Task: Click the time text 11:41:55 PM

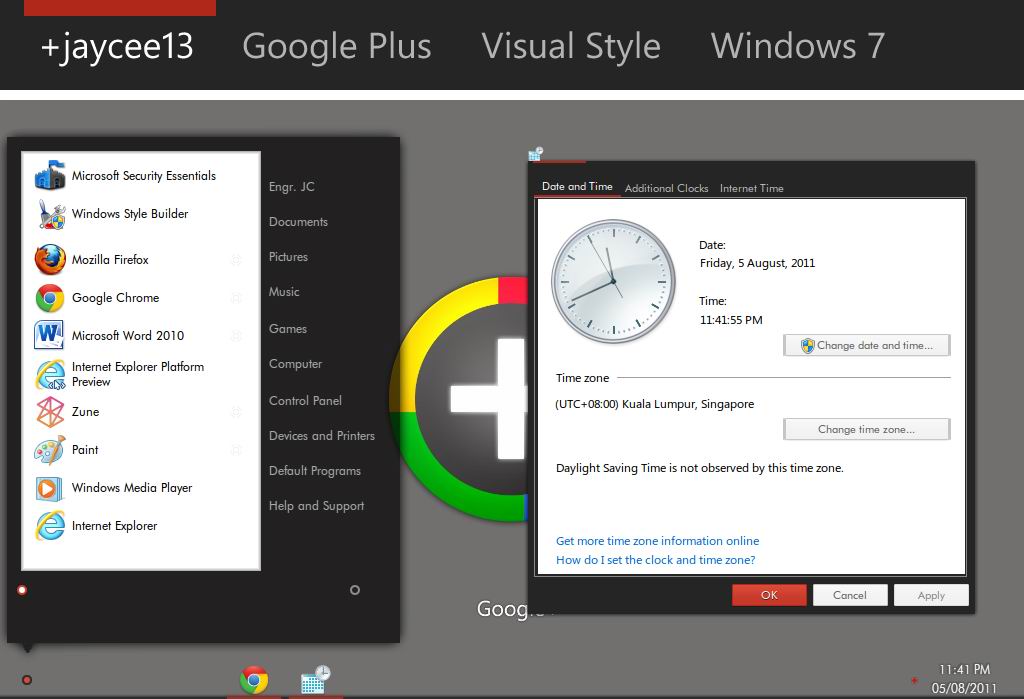Action: pyautogui.click(x=731, y=320)
